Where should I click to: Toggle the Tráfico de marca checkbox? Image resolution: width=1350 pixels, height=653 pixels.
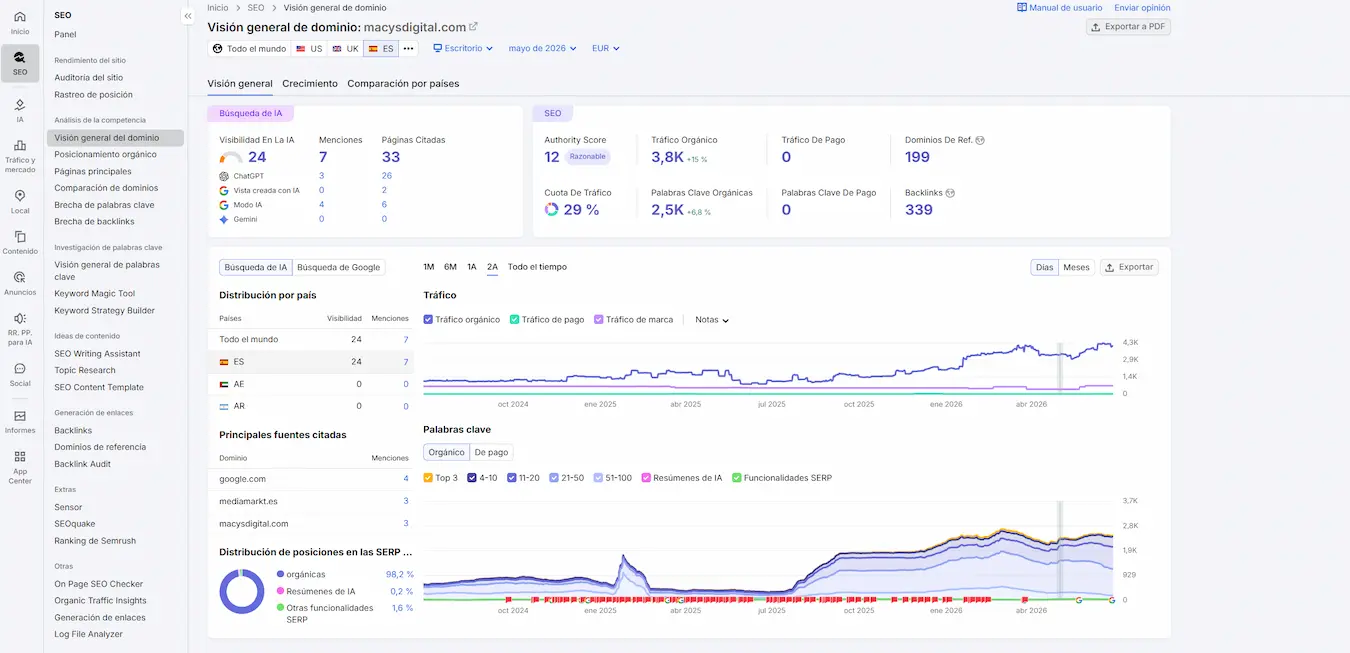coord(599,320)
